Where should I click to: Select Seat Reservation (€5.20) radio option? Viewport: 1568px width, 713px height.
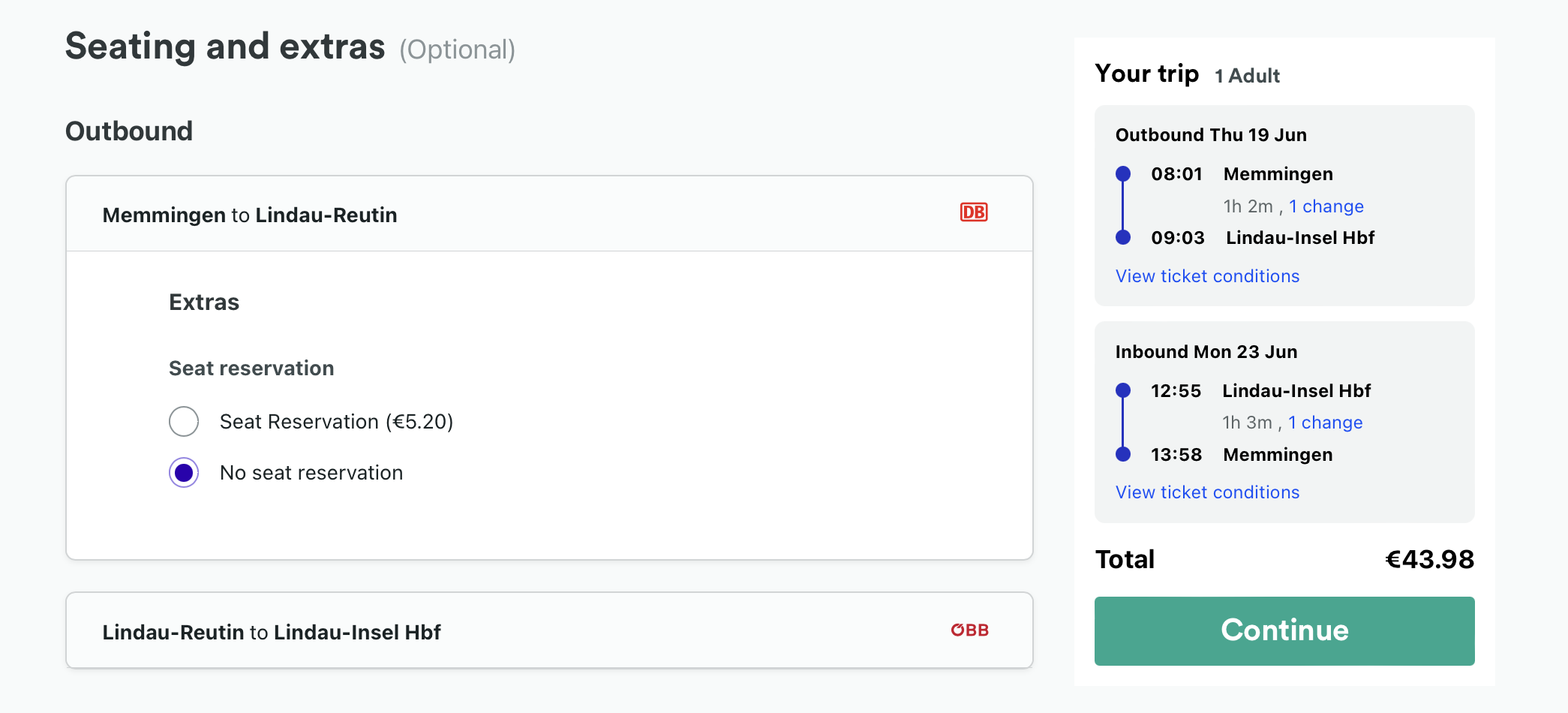point(184,421)
